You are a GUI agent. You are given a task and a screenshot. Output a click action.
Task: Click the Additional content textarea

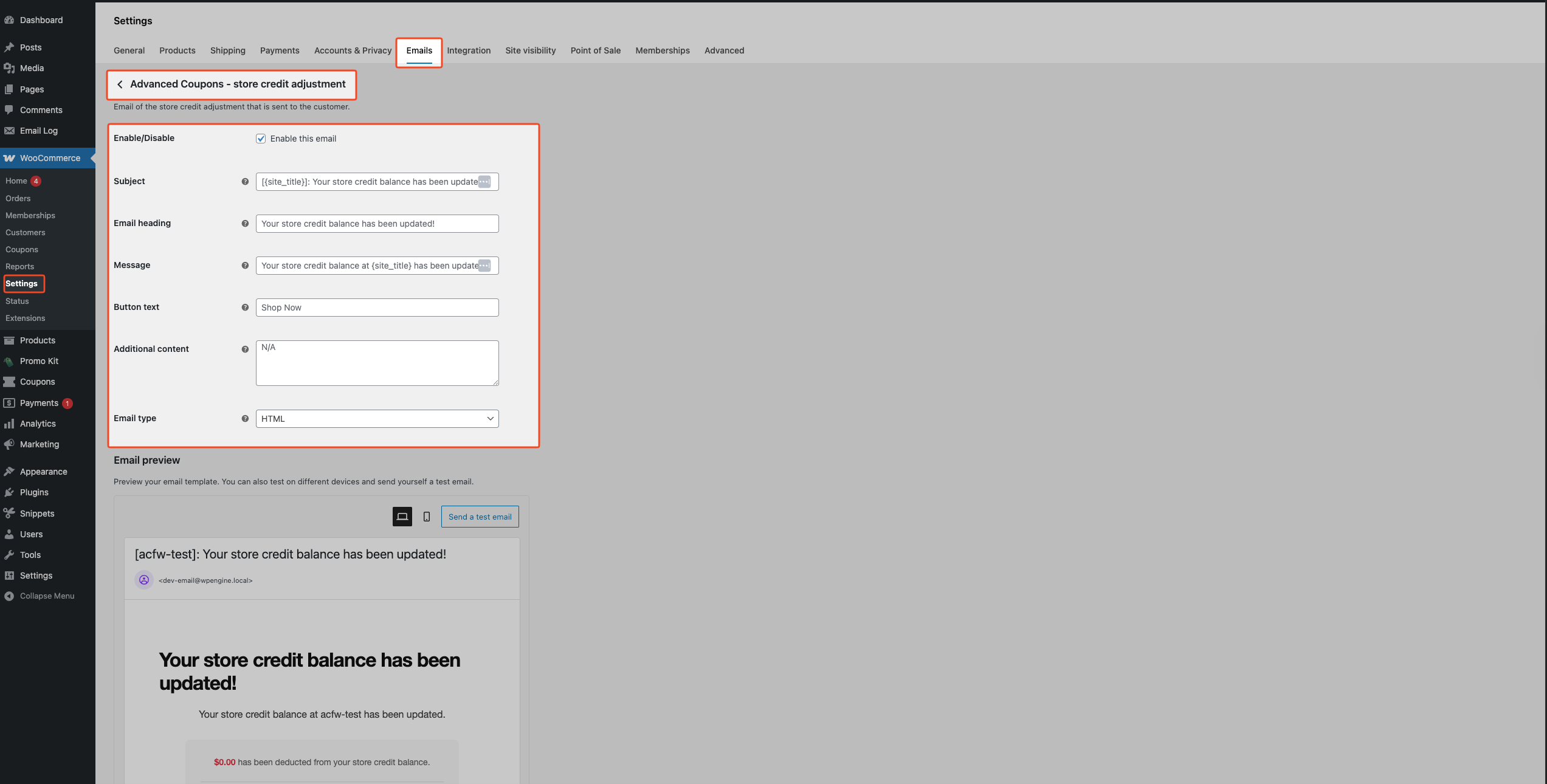tap(377, 363)
